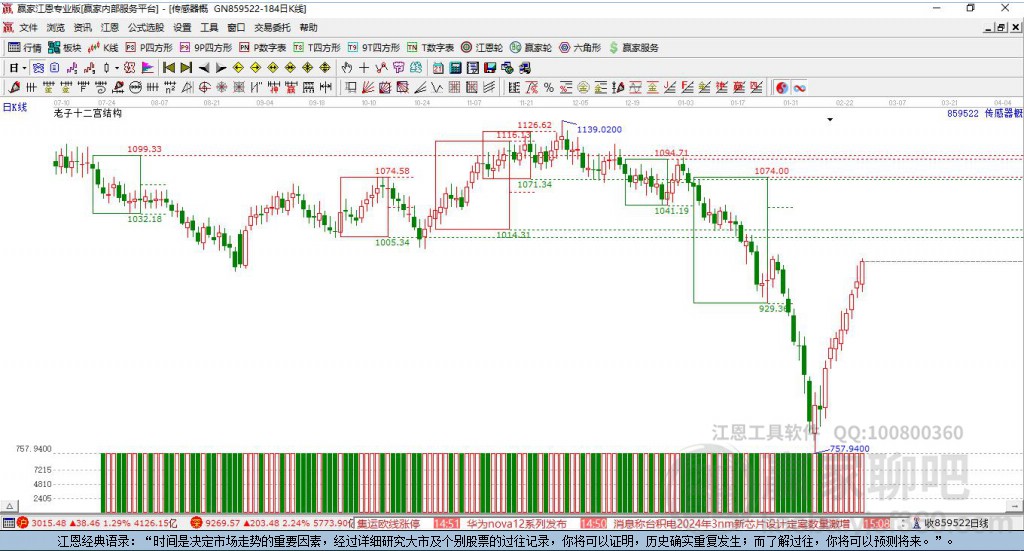1024x551 pixels.
Task: Select the Gann fan lines tool
Action: [x=368, y=87]
